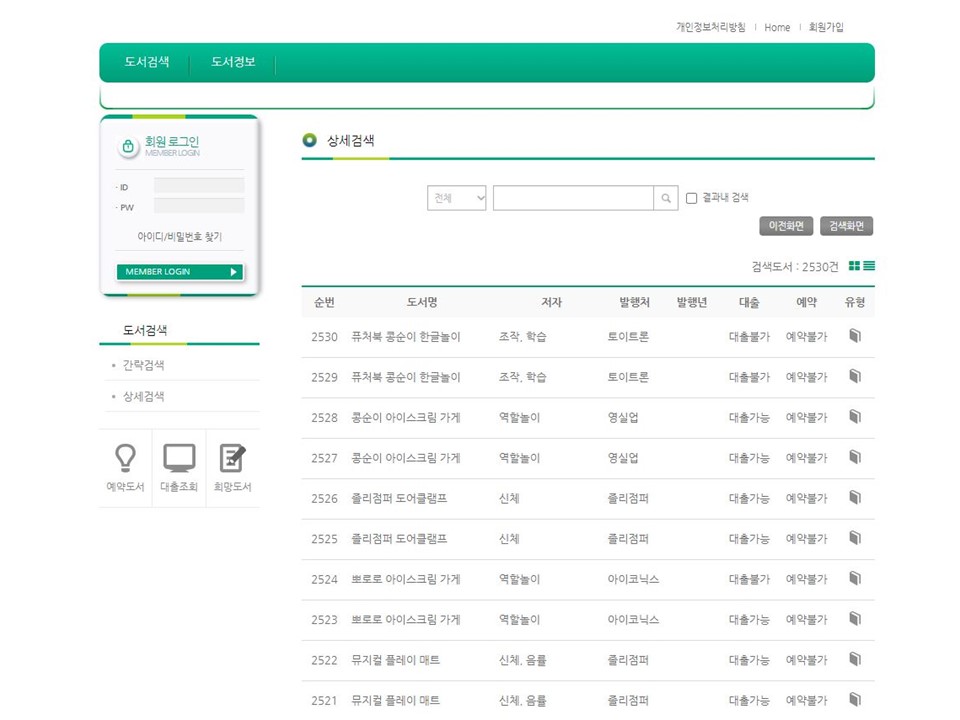Click the 이전화면 button
Viewport: 960px width, 720px height.
(786, 226)
